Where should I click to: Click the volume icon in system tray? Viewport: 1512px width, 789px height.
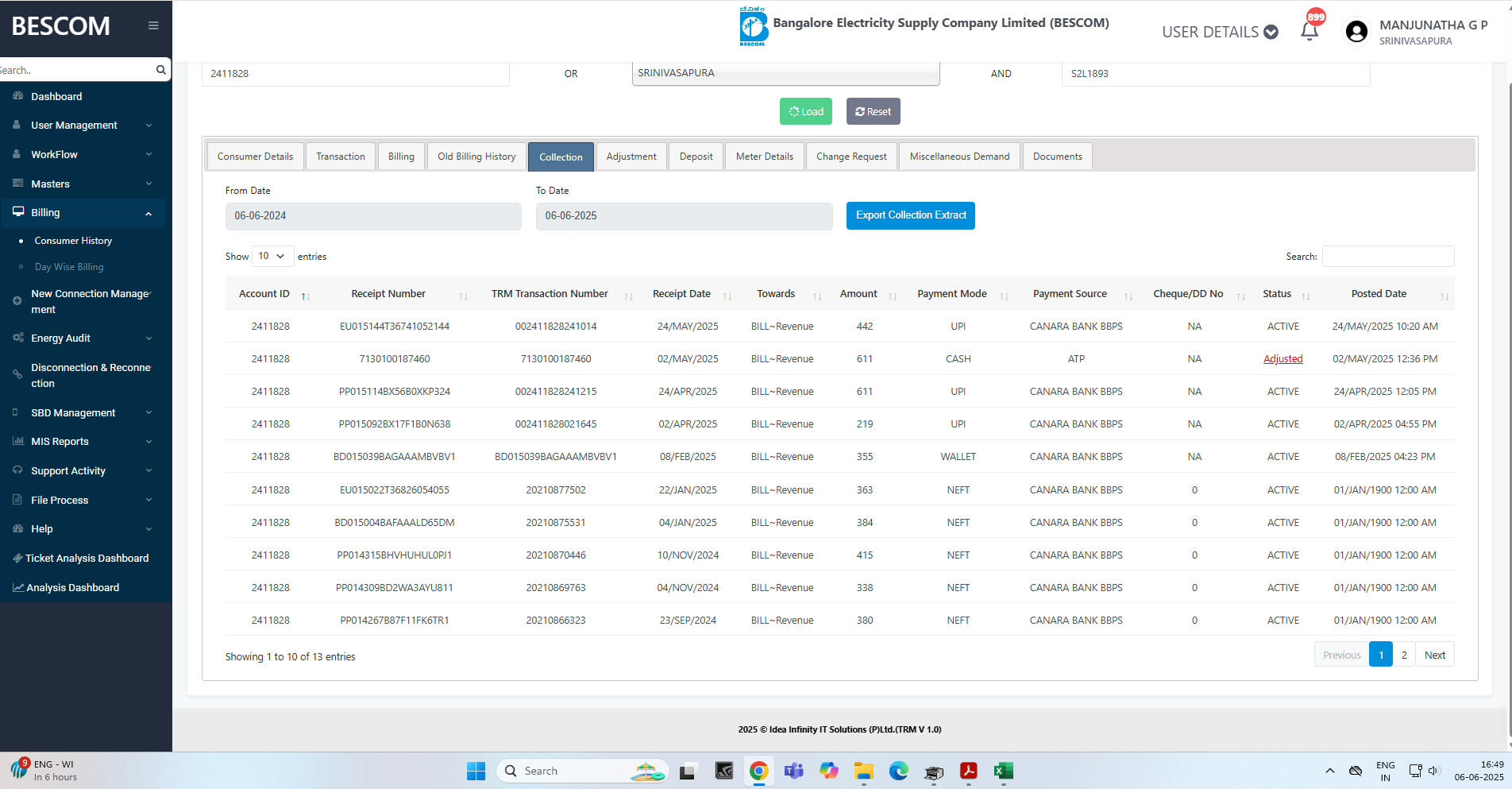(x=1433, y=770)
